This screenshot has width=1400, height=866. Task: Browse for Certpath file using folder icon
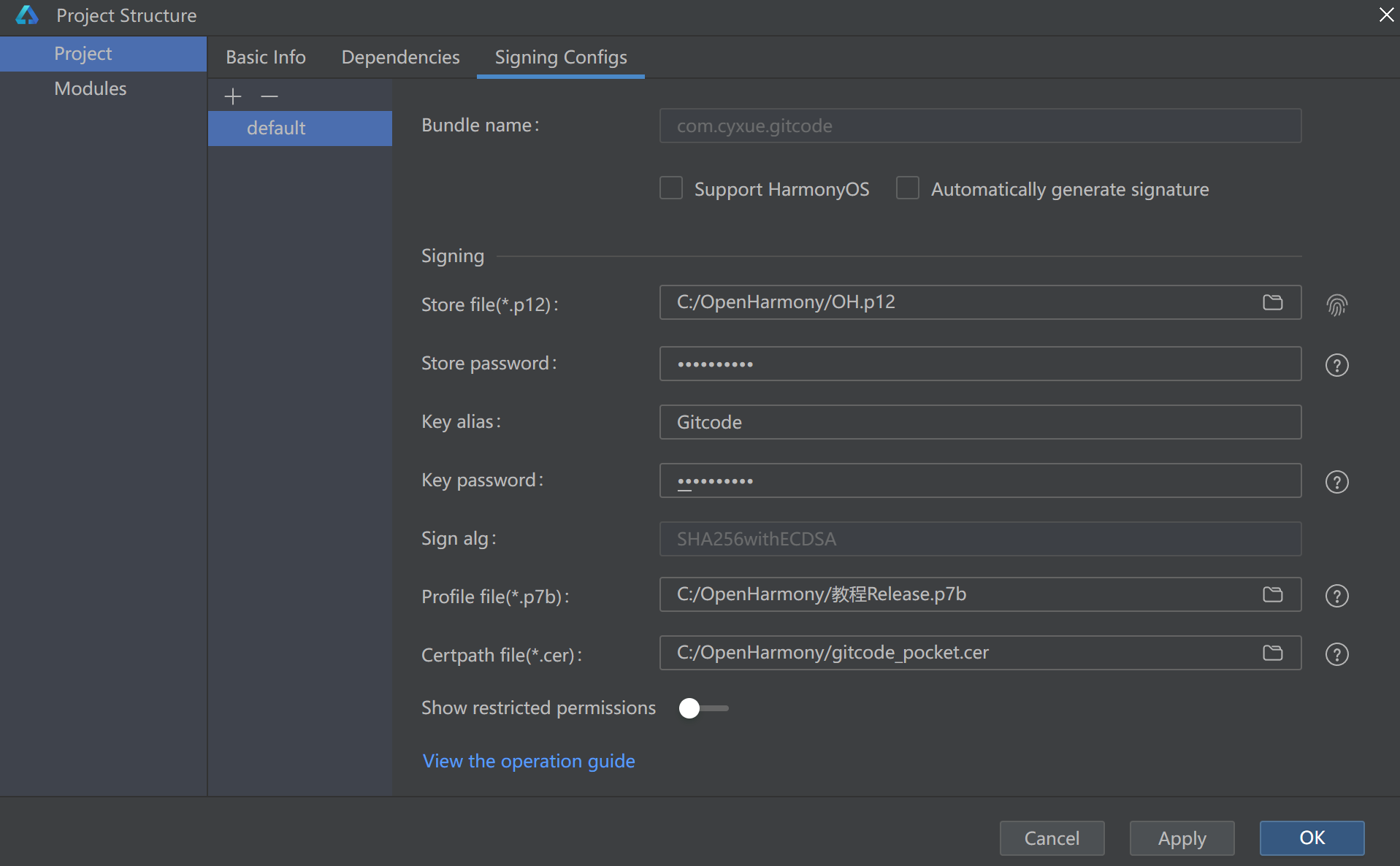(x=1272, y=653)
